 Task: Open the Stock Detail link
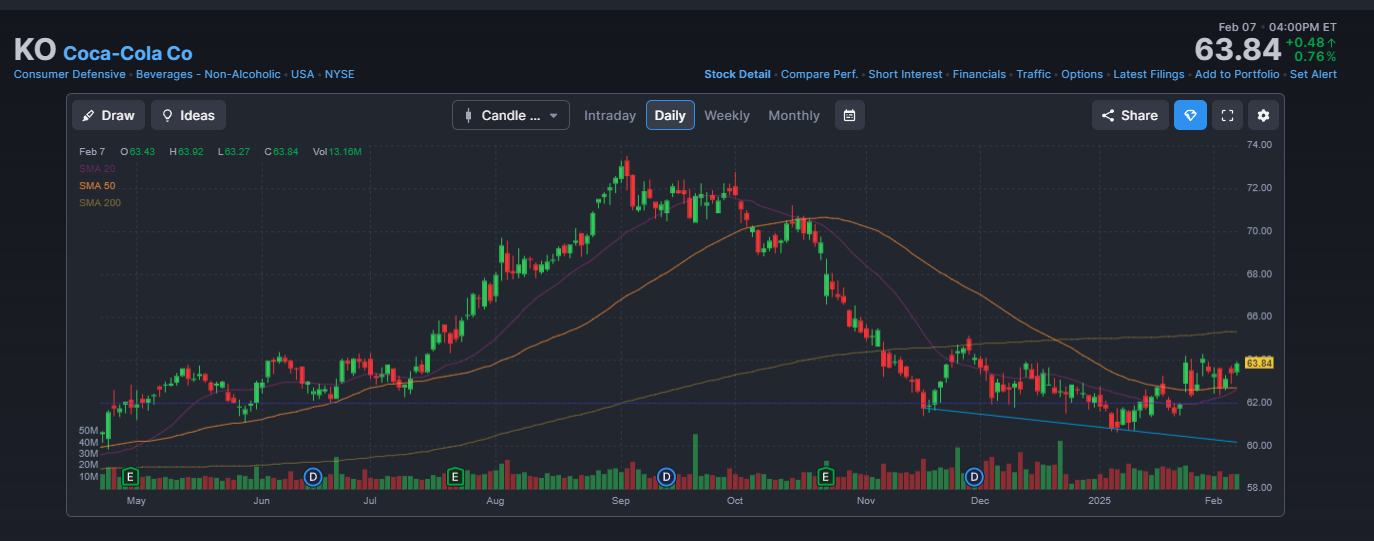[x=737, y=74]
